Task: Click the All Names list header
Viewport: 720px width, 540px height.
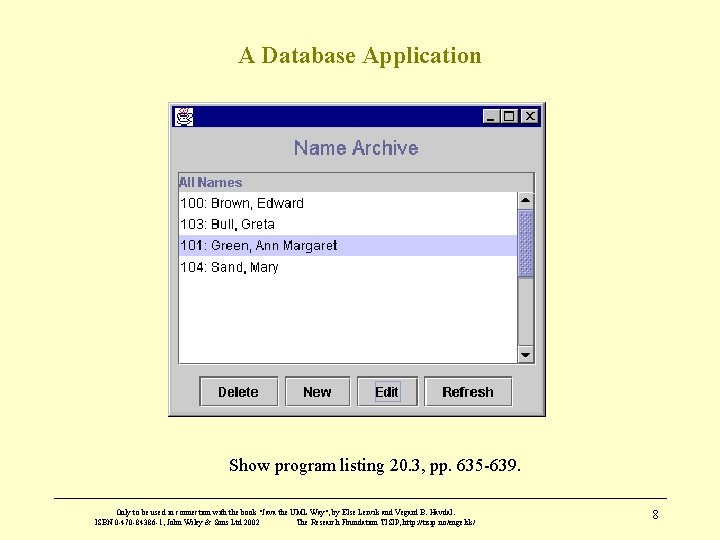Action: 356,182
